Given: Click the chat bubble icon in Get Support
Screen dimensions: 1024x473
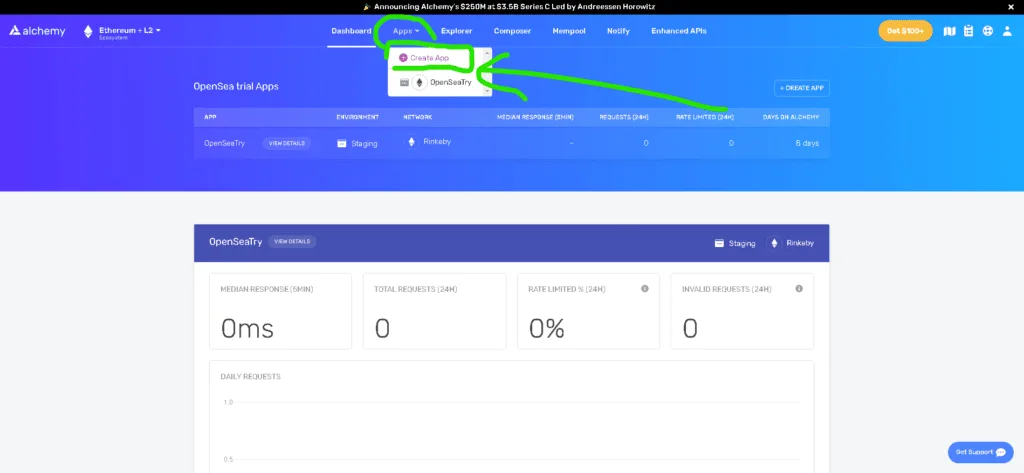Looking at the screenshot, I should [x=1000, y=452].
